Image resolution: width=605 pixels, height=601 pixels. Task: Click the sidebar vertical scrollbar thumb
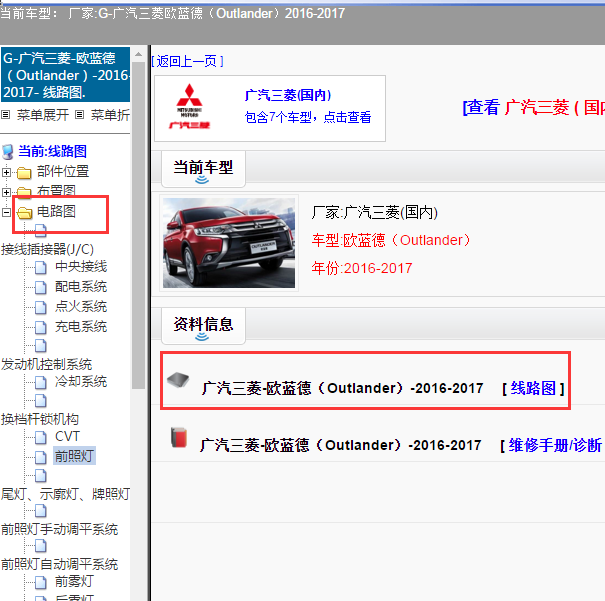pyautogui.click(x=138, y=225)
